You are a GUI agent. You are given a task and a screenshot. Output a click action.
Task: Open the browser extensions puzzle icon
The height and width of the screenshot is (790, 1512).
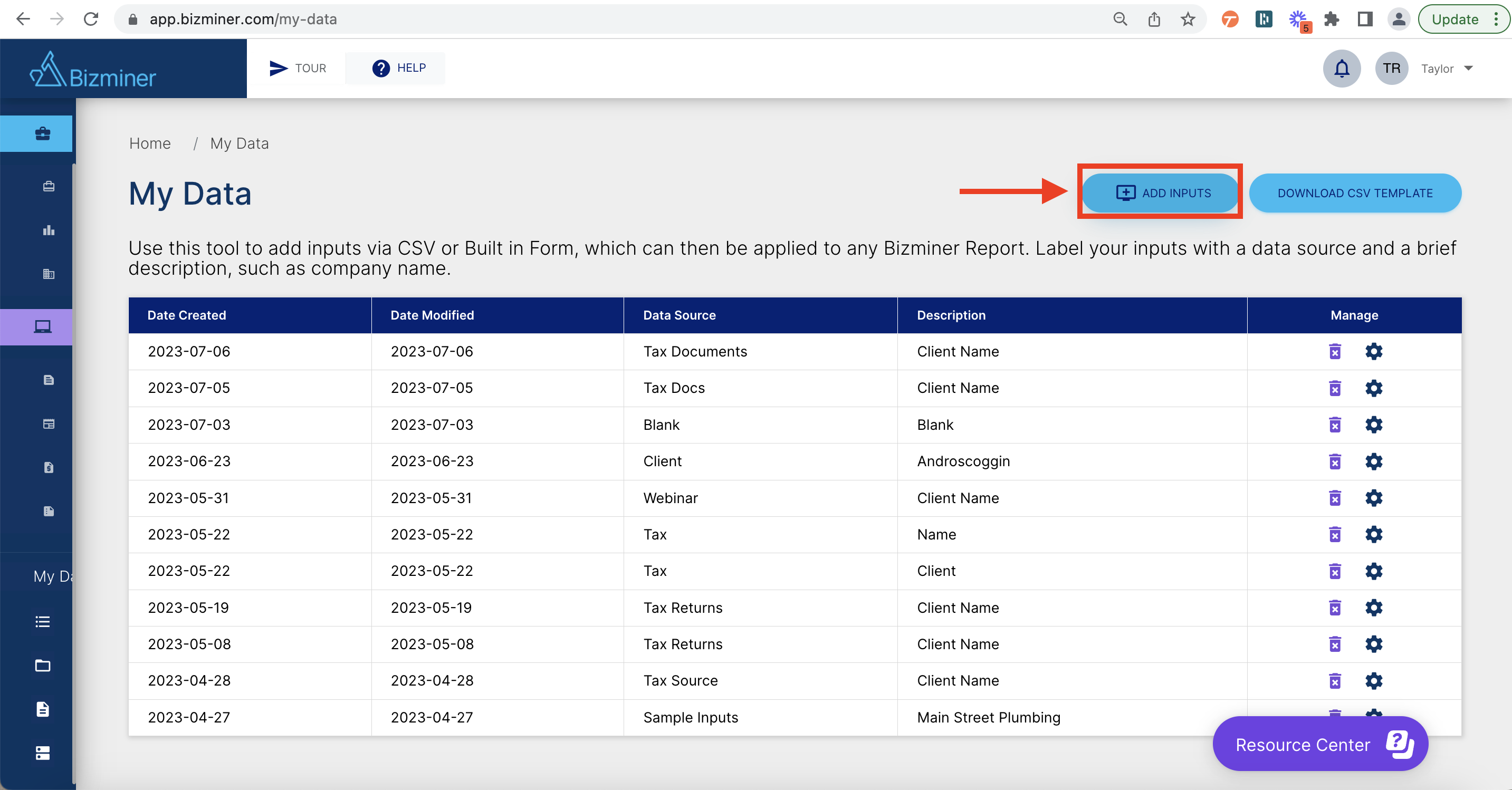pos(1332,20)
